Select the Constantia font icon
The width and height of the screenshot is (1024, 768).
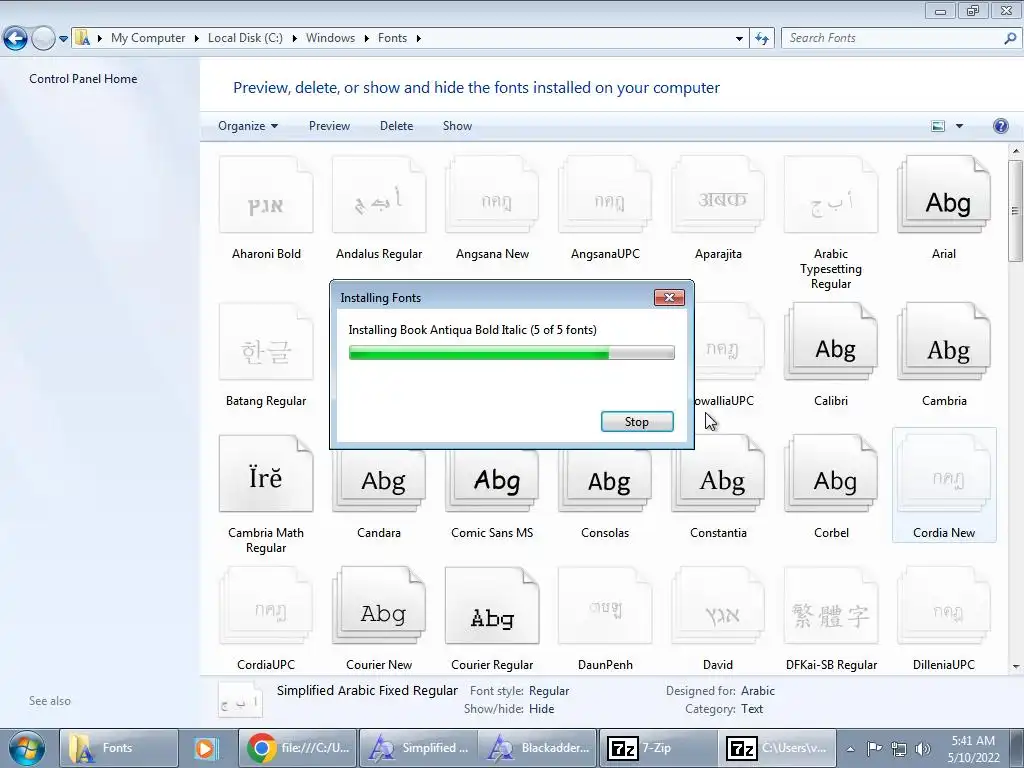[x=718, y=475]
